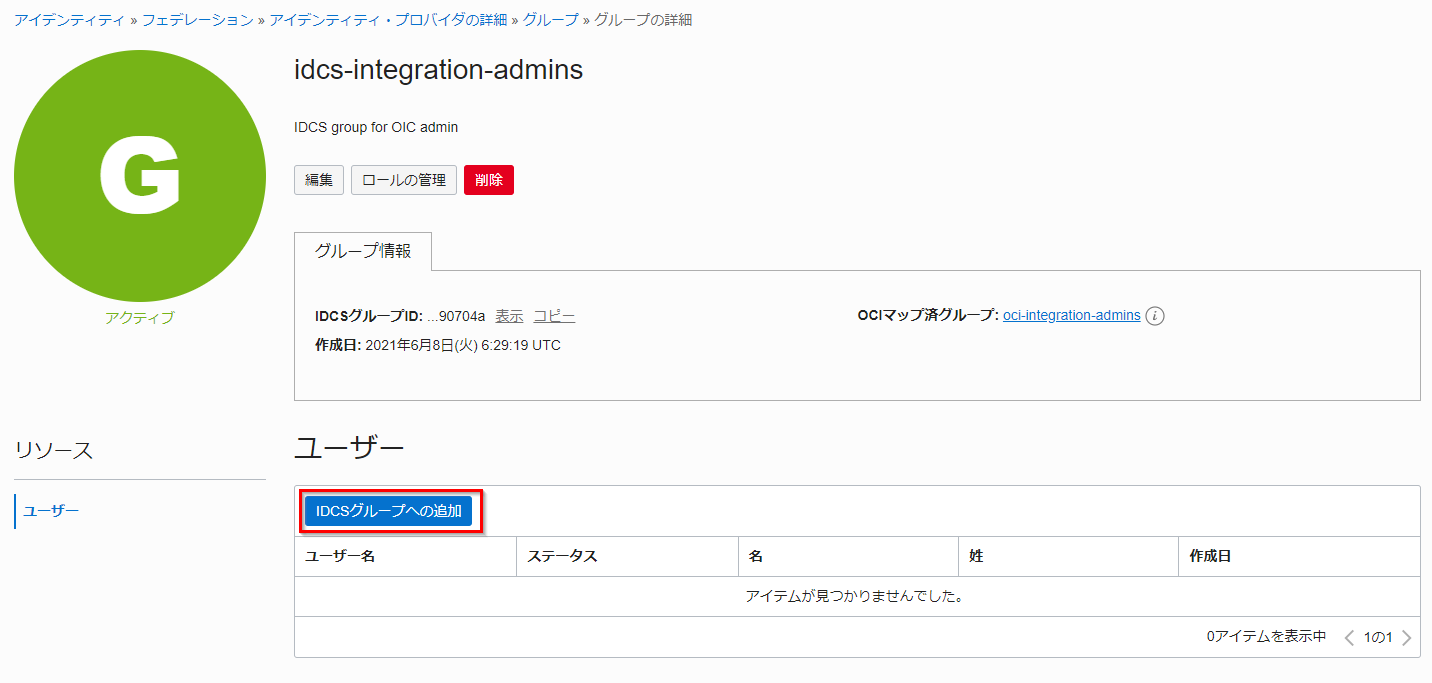Click IDCSグループへの追加 button
1432x683 pixels.
tap(389, 511)
